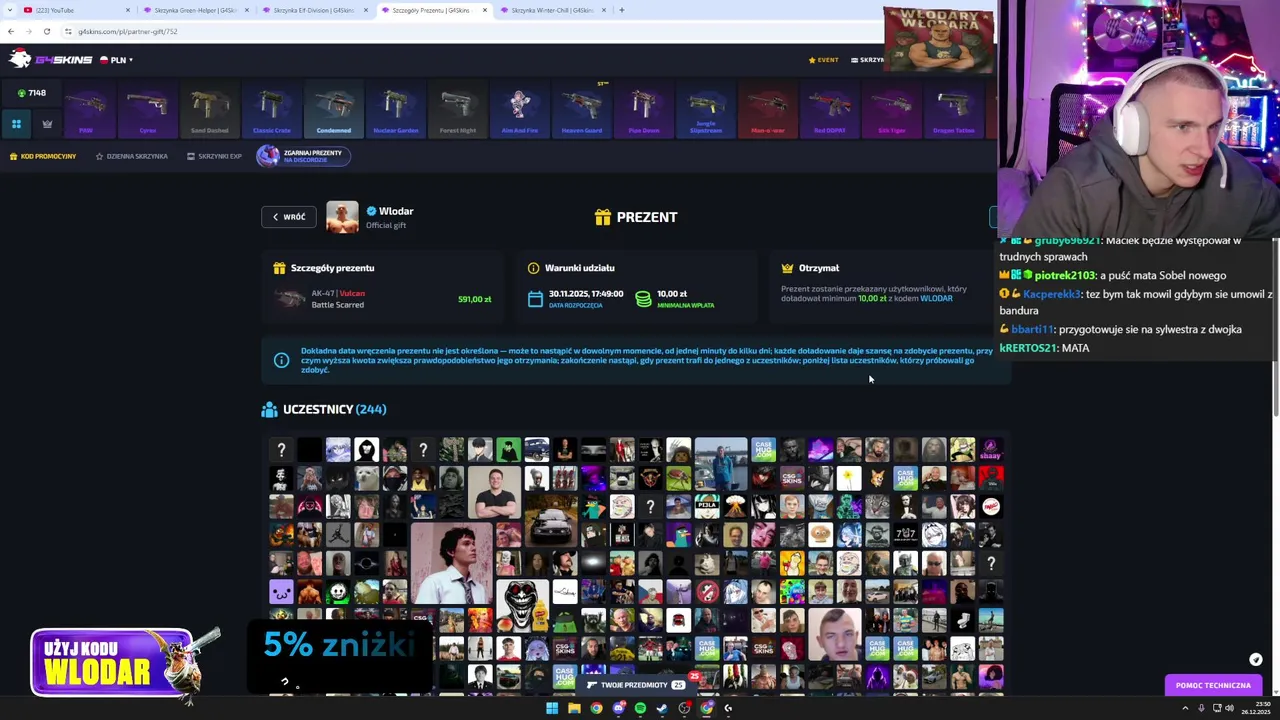The height and width of the screenshot is (720, 1280).
Task: Open the Dragon Tattoo skin drop
Action: click(954, 108)
